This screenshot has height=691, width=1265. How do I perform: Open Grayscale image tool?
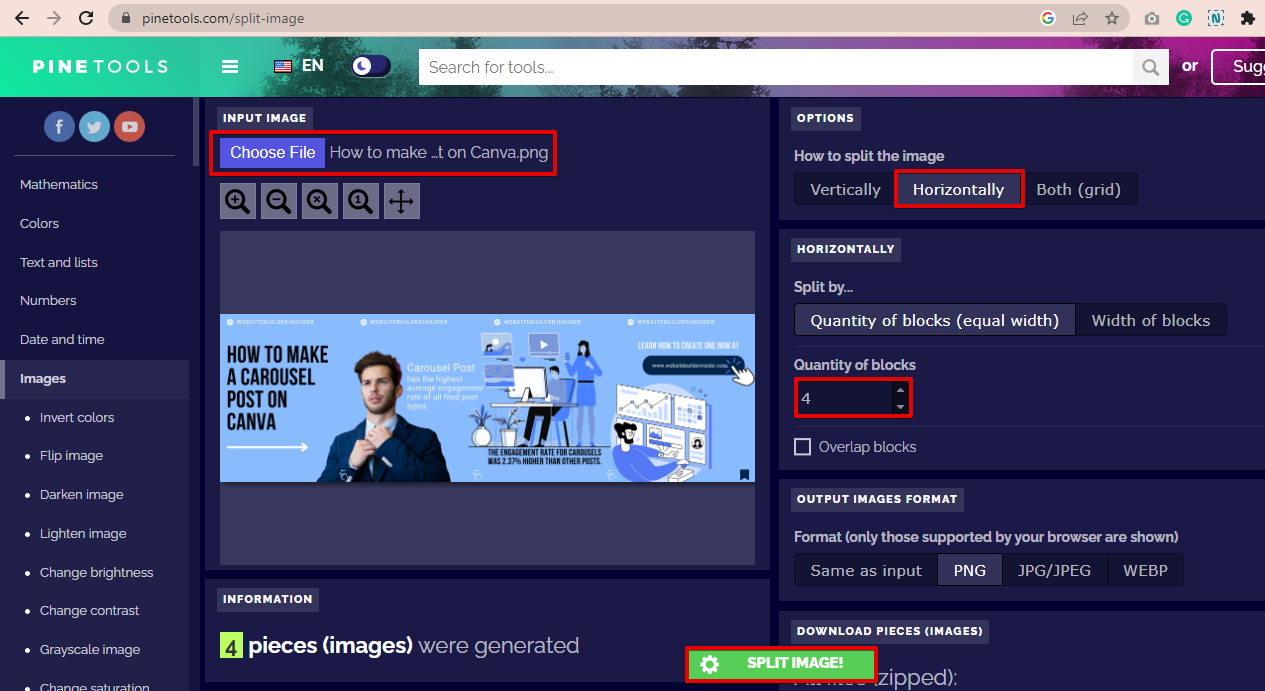pyautogui.click(x=90, y=649)
